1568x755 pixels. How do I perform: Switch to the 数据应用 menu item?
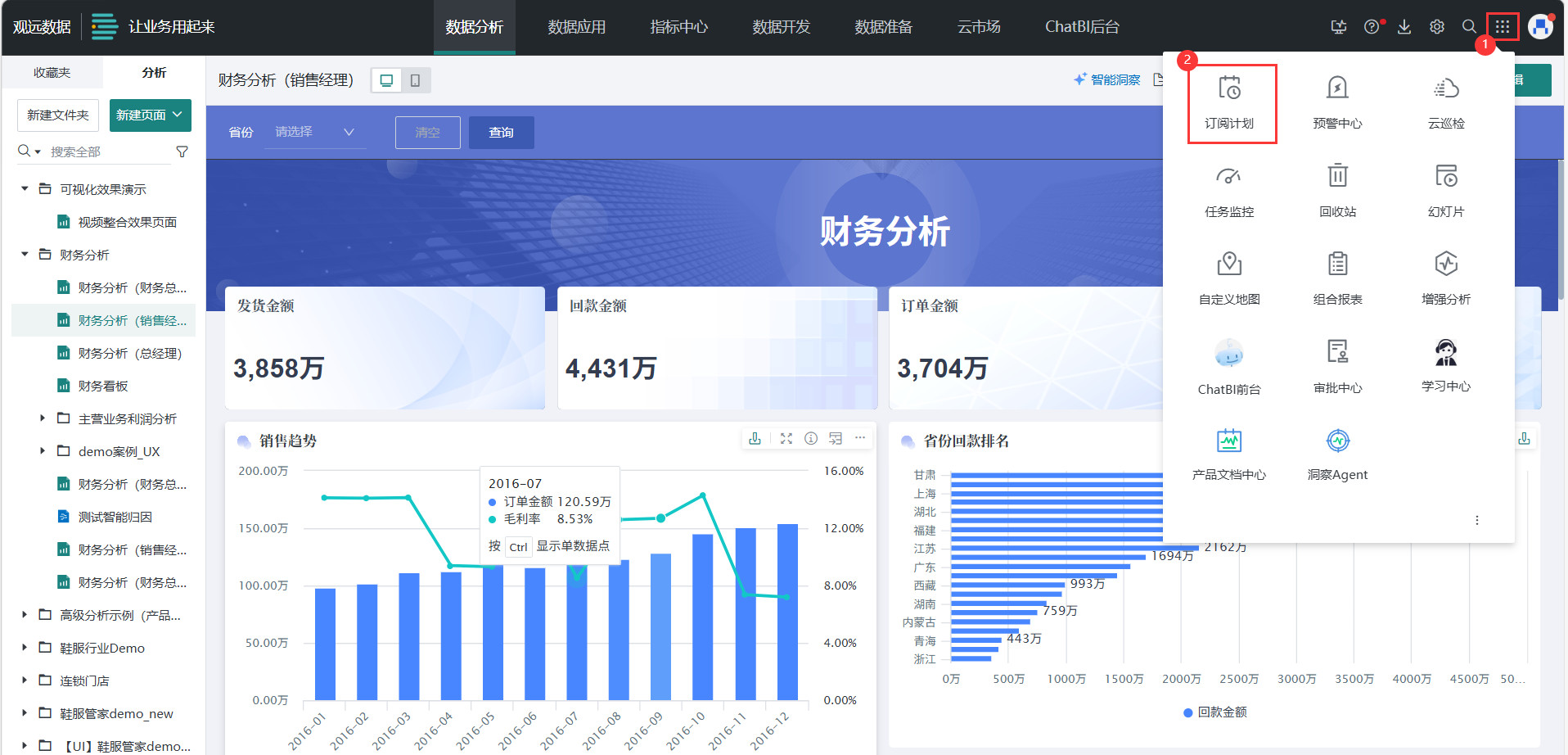click(x=576, y=26)
